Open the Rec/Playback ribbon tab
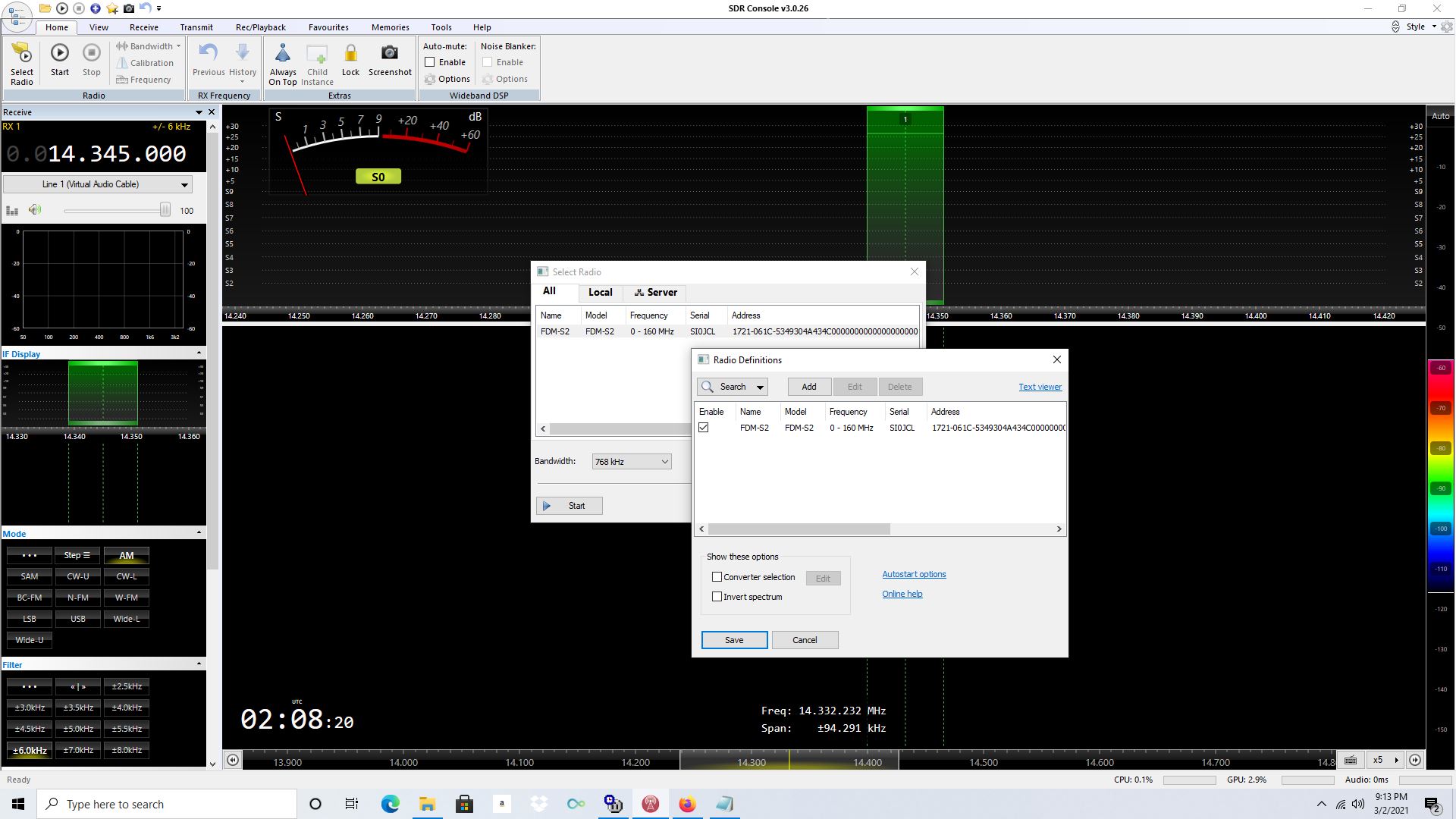 (x=260, y=27)
